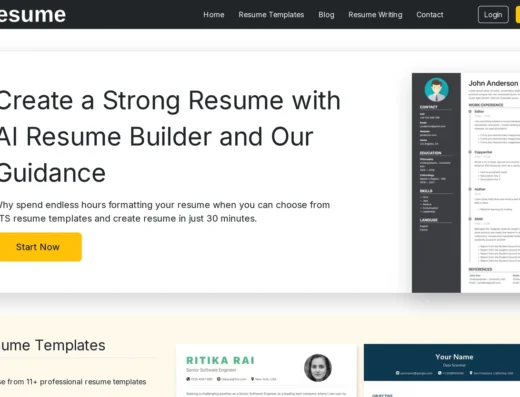The height and width of the screenshot is (397, 520).
Task: Open the Blog page
Action: 326,15
